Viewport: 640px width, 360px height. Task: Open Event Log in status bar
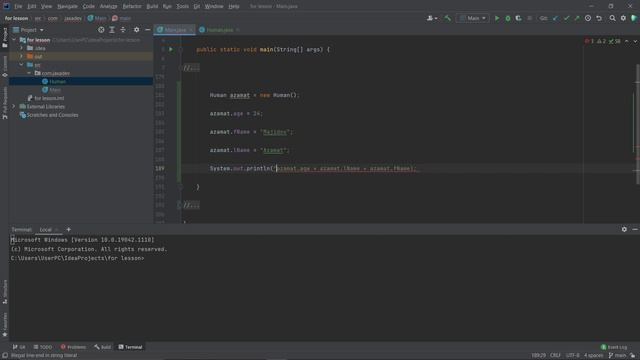[x=614, y=347]
